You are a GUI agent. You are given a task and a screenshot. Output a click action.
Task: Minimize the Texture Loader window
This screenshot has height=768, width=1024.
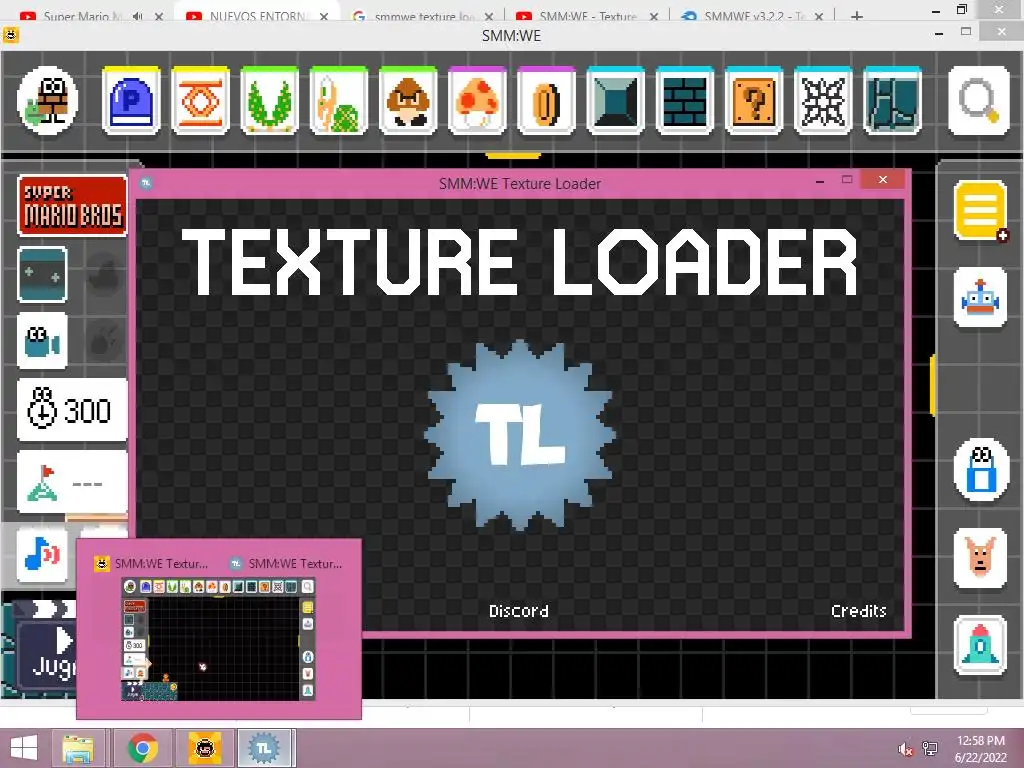coord(820,180)
